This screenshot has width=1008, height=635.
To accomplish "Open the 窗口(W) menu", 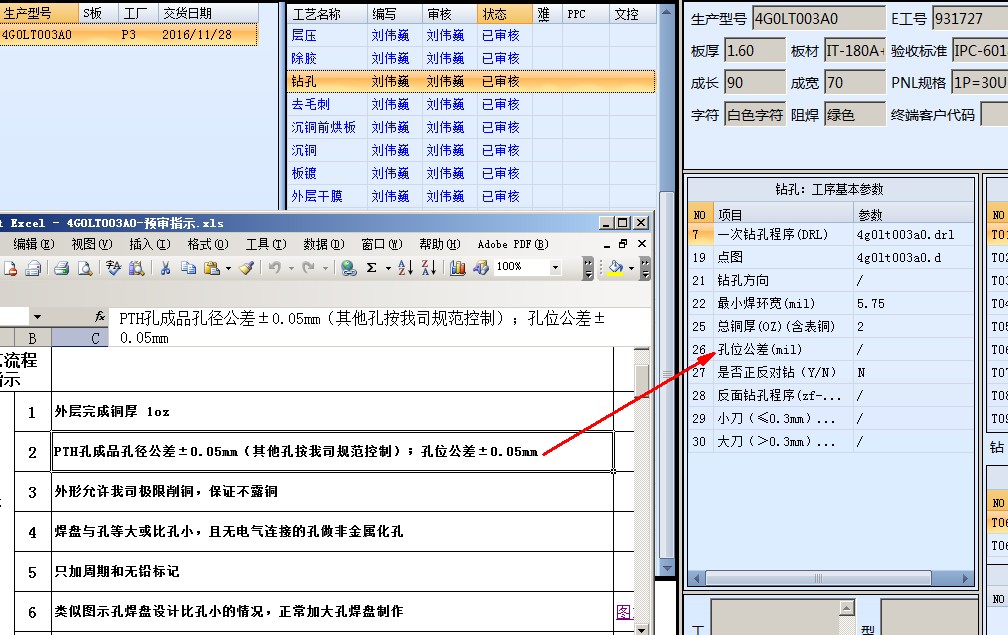I will (381, 244).
